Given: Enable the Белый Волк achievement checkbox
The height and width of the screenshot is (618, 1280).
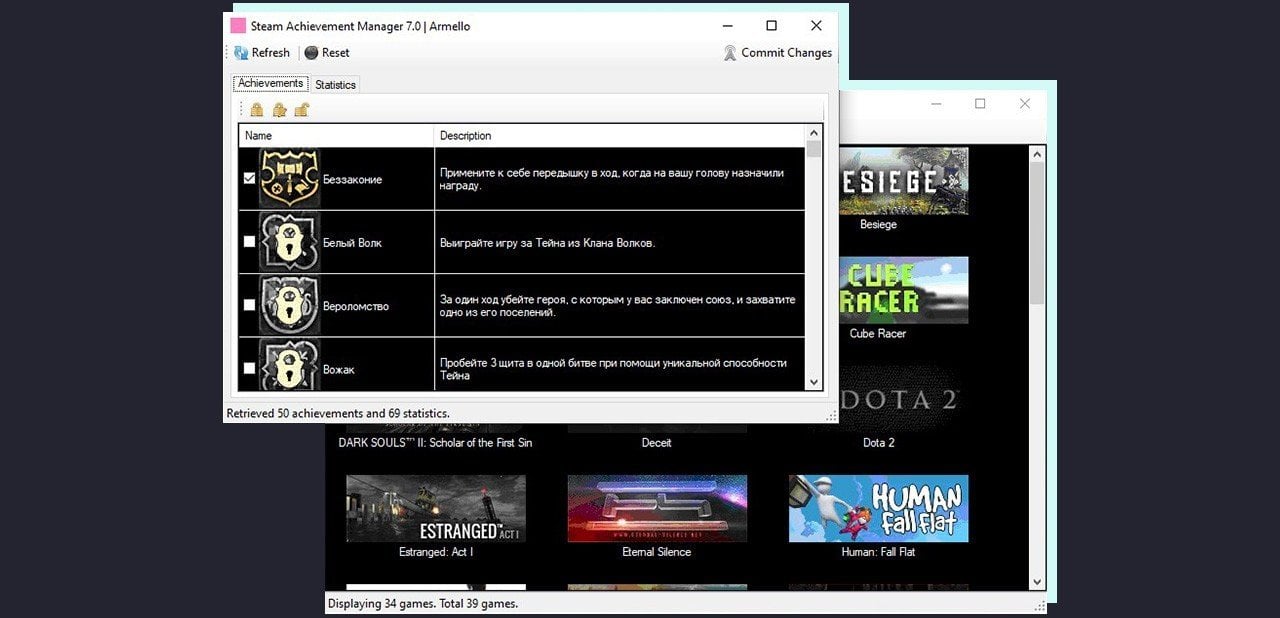Looking at the screenshot, I should coord(249,242).
